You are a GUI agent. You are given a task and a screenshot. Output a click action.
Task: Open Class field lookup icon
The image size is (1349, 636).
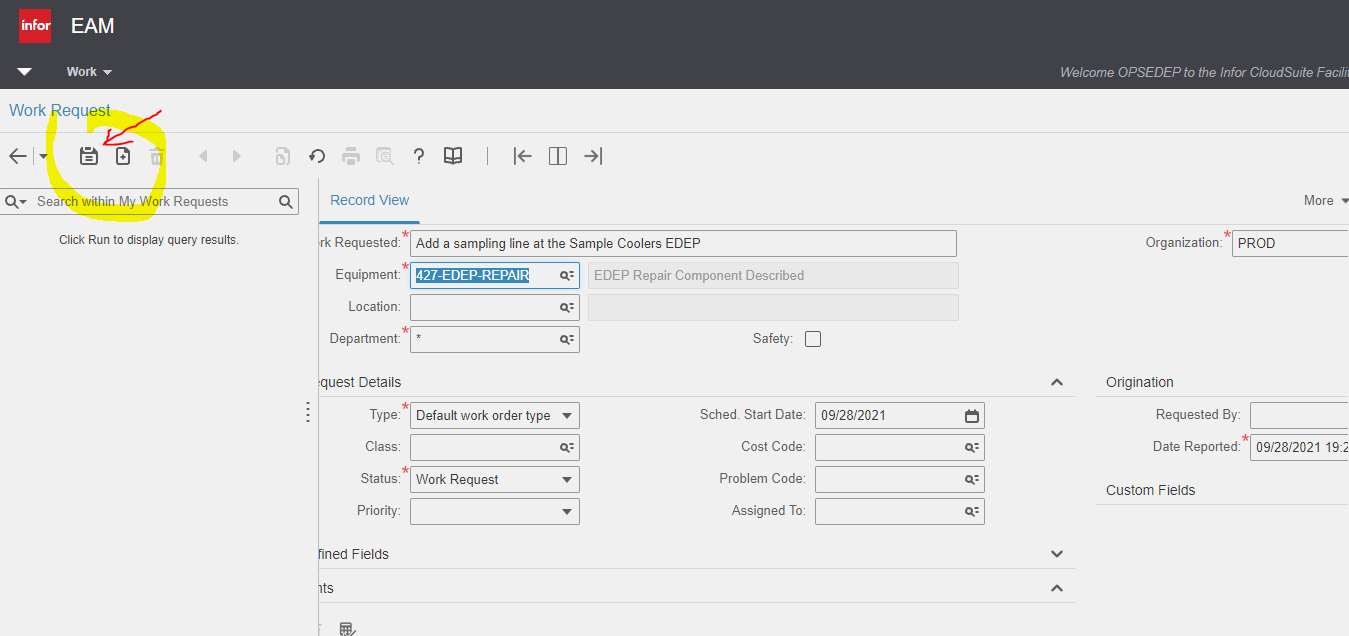pyautogui.click(x=567, y=447)
